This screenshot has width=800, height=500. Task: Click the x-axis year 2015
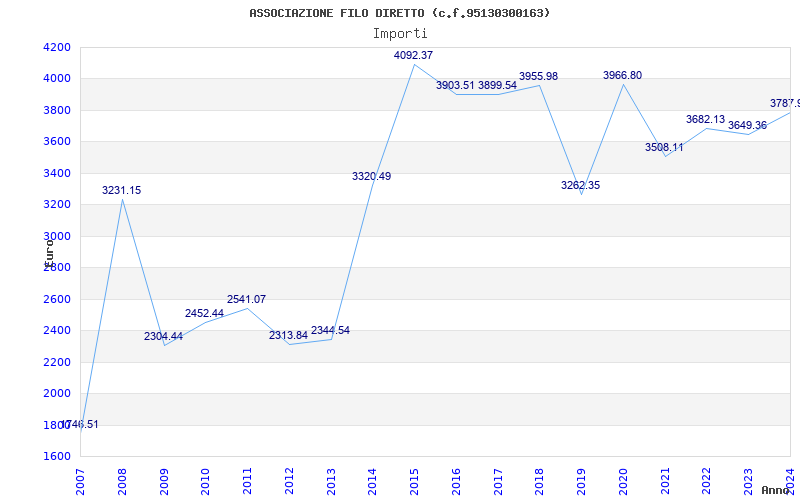click(x=414, y=481)
